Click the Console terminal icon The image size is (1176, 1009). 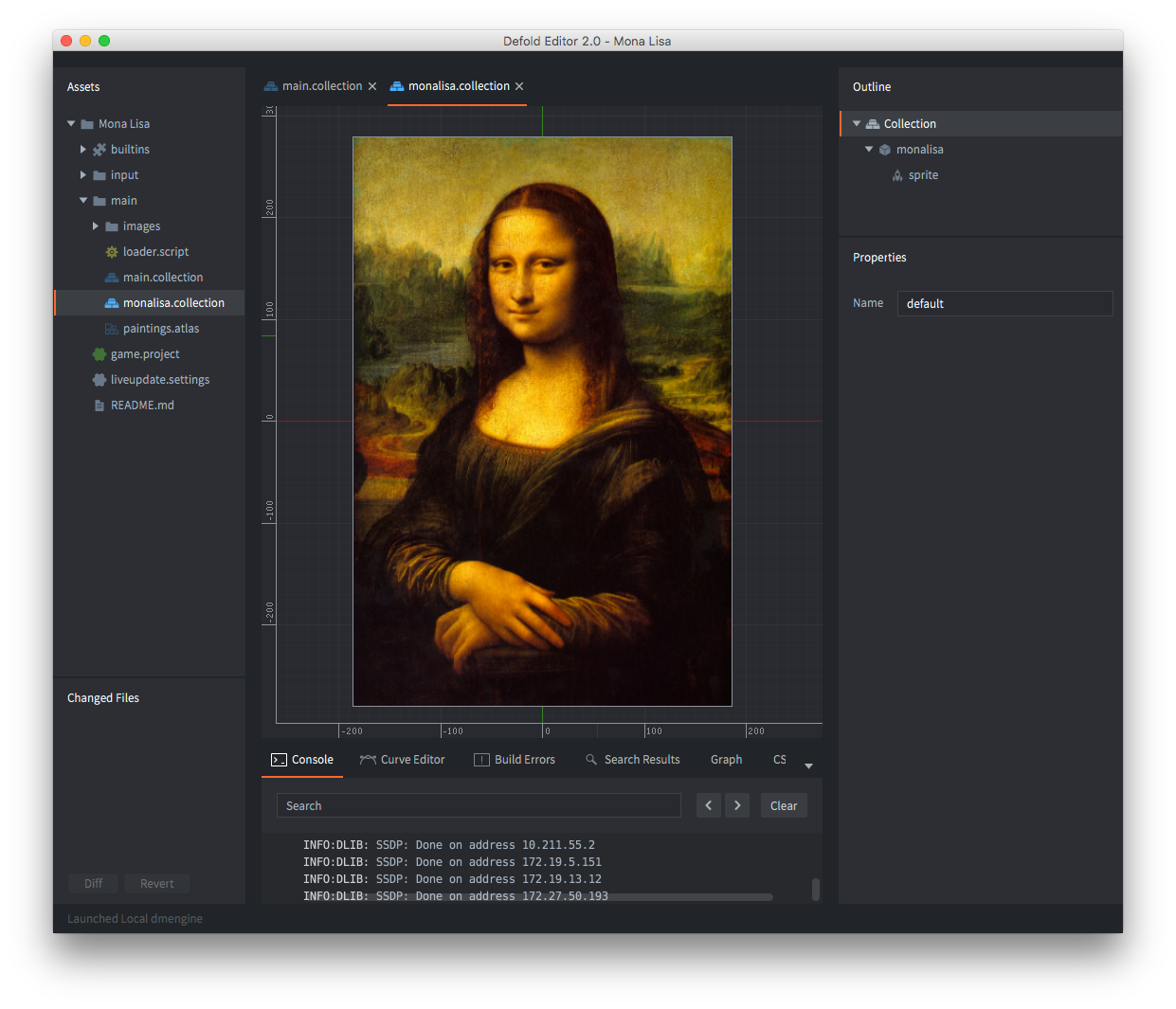click(279, 759)
